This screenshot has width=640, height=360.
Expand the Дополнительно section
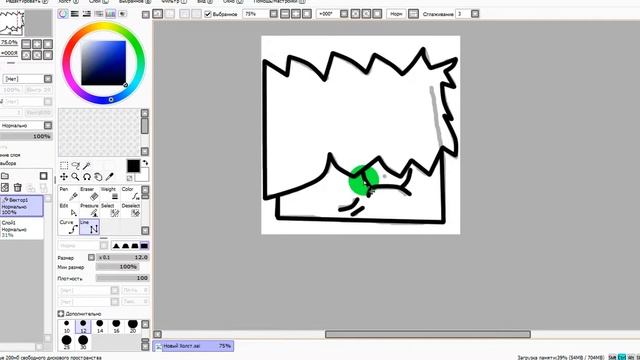pyautogui.click(x=61, y=313)
